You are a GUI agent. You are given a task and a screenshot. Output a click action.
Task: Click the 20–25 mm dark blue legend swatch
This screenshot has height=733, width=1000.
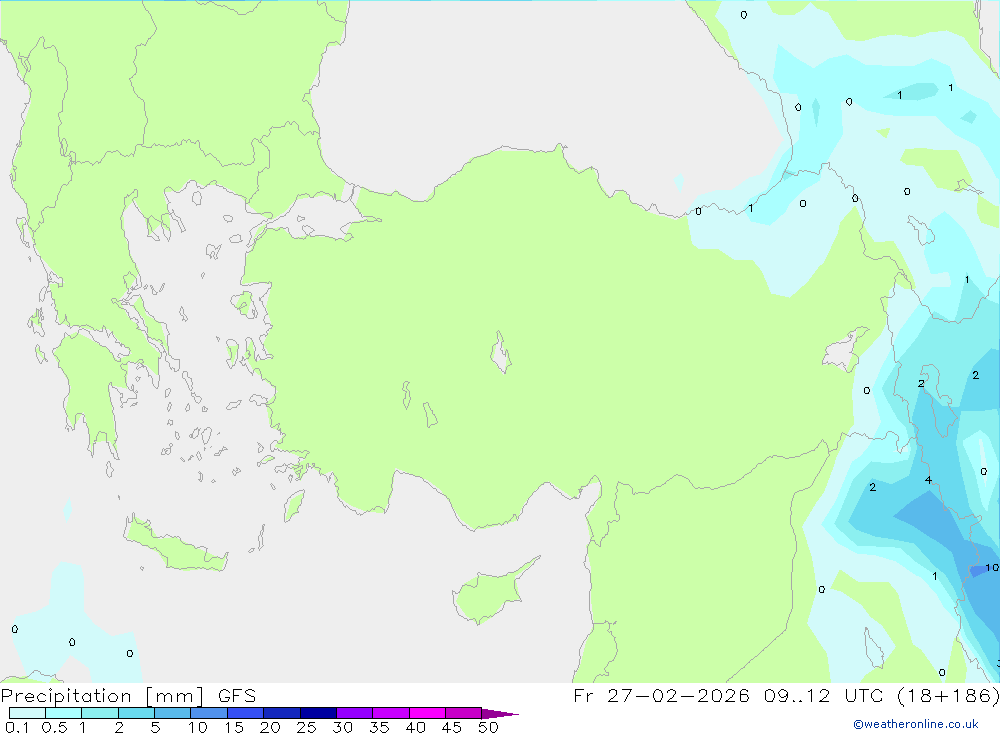click(x=281, y=713)
